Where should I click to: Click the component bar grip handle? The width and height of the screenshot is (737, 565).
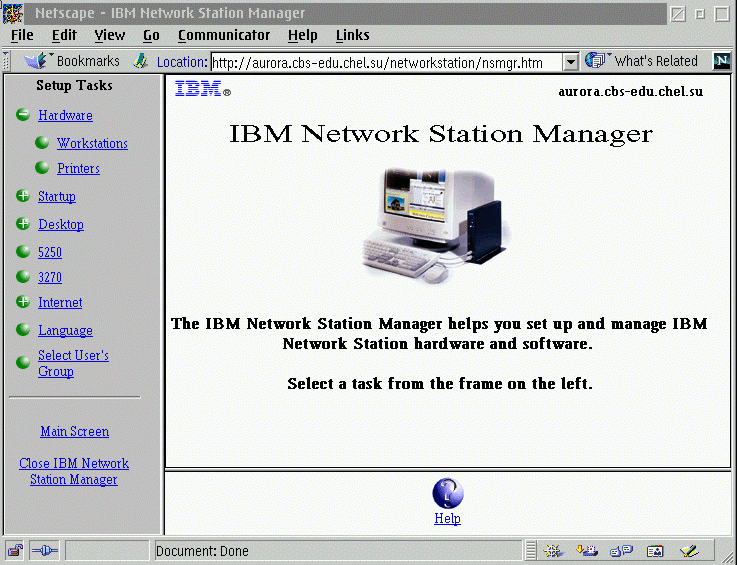coord(531,550)
